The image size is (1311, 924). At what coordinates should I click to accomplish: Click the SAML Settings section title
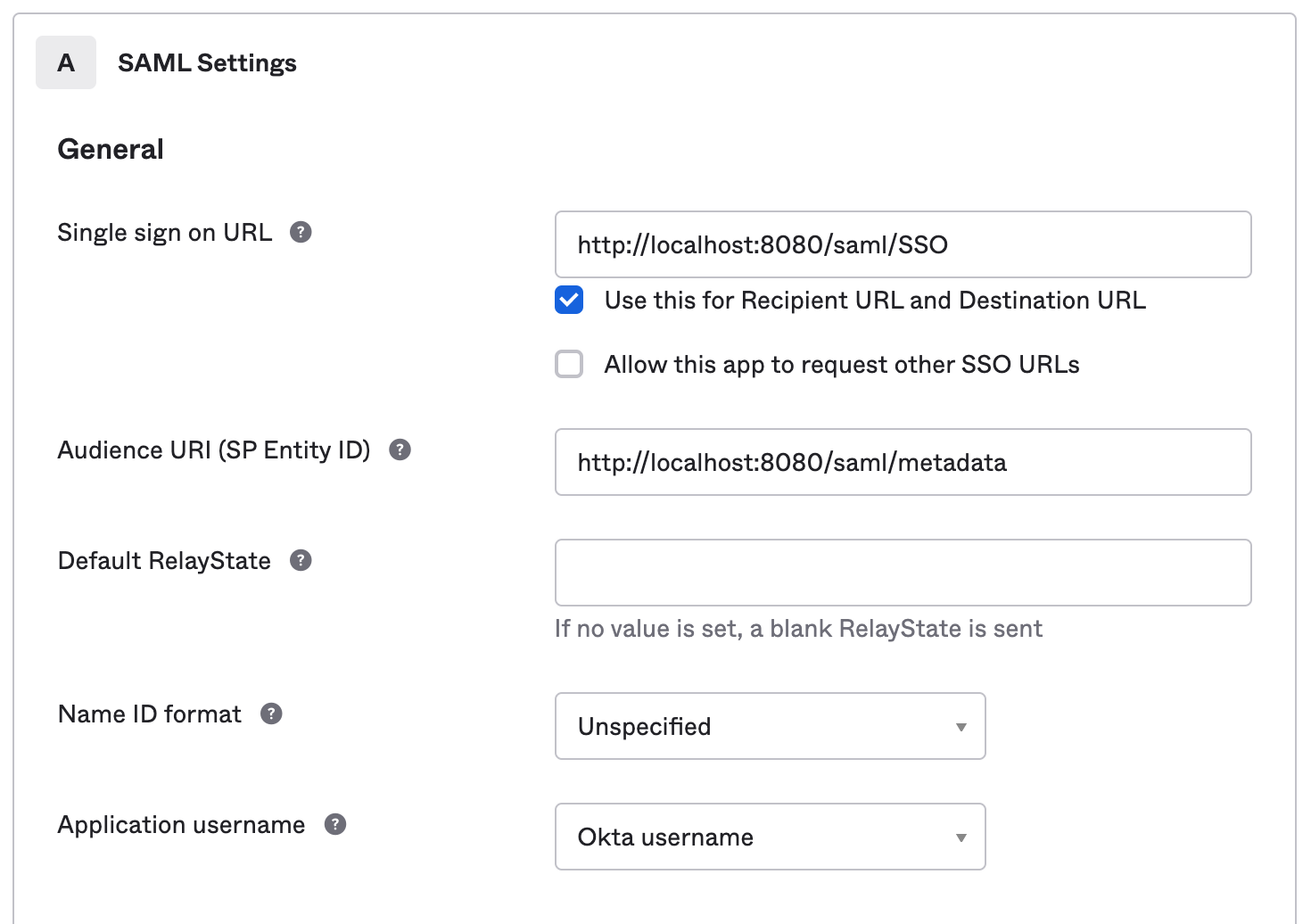[207, 63]
